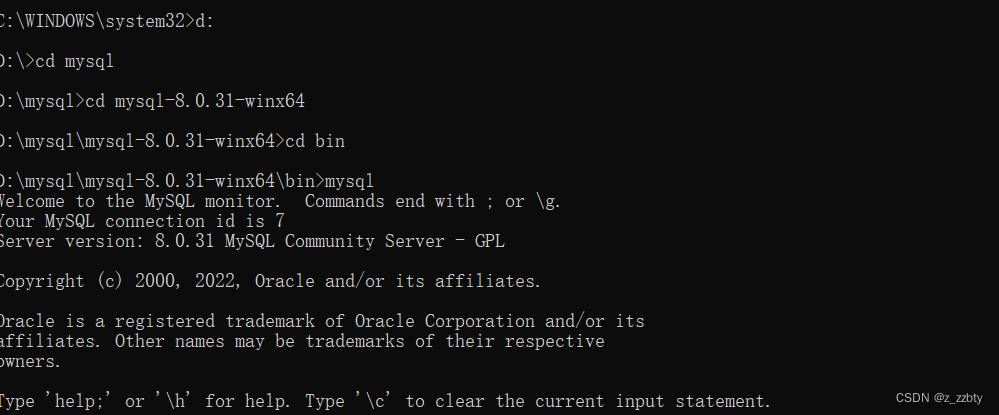Click 'Commands end with ; or \g.' text
The image size is (999, 415).
coord(433,201)
